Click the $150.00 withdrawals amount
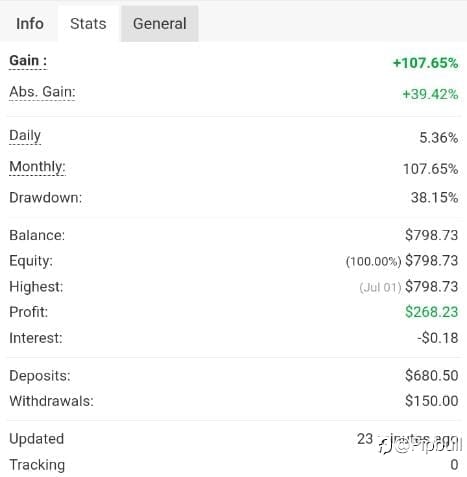The height and width of the screenshot is (477, 467). 432,401
